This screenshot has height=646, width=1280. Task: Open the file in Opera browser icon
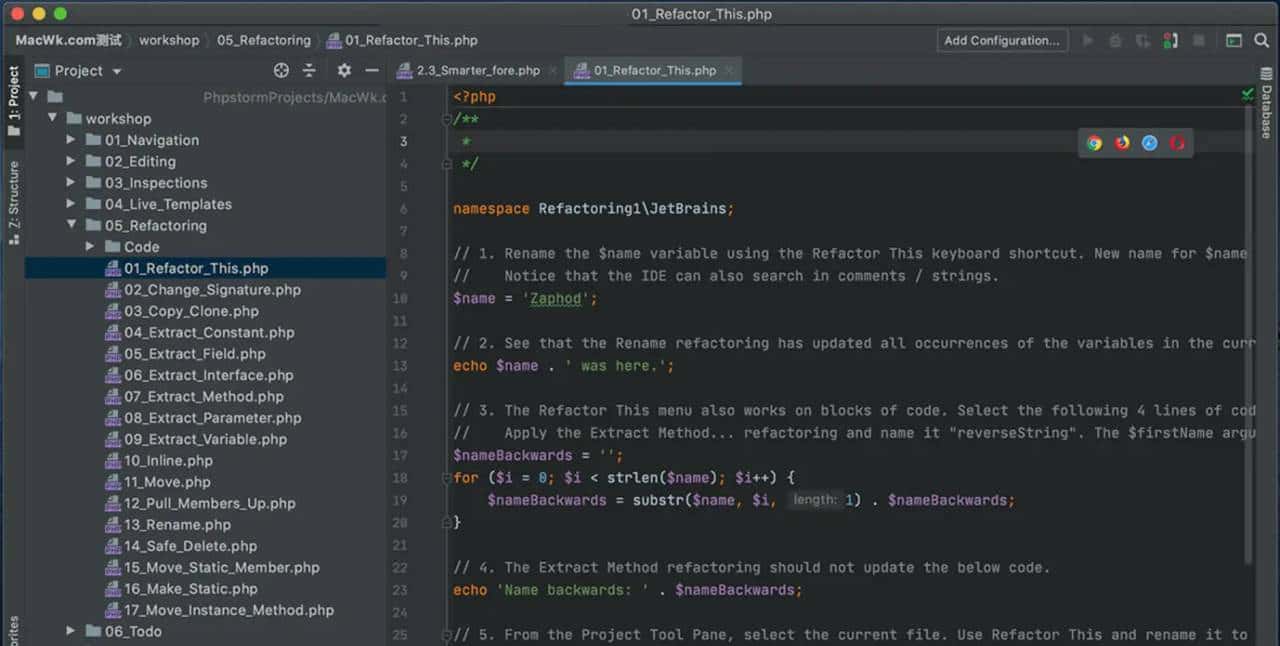pyautogui.click(x=1177, y=143)
